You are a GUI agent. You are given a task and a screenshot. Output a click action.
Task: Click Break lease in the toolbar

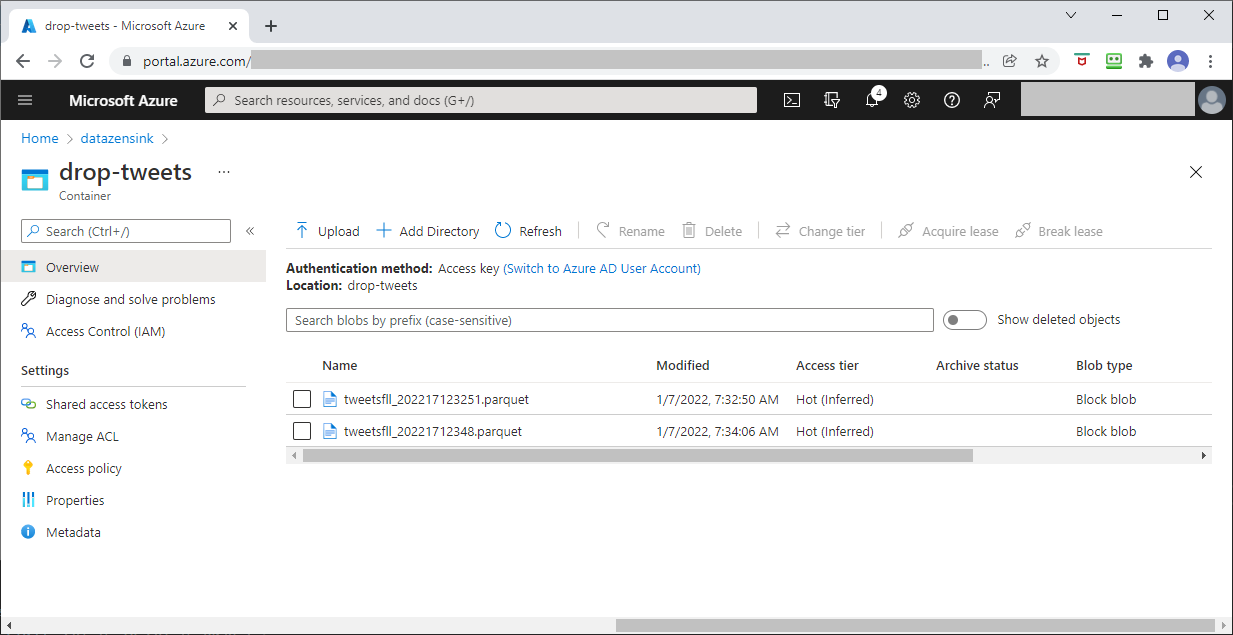point(1059,231)
